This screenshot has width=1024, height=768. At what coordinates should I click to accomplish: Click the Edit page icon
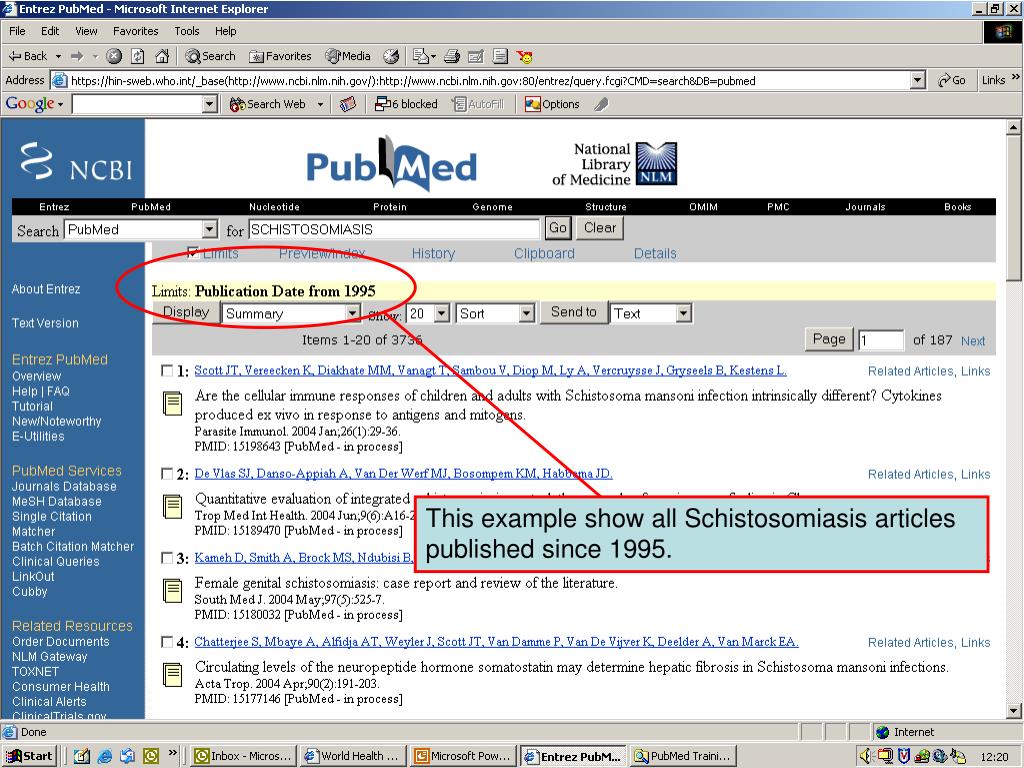point(475,56)
